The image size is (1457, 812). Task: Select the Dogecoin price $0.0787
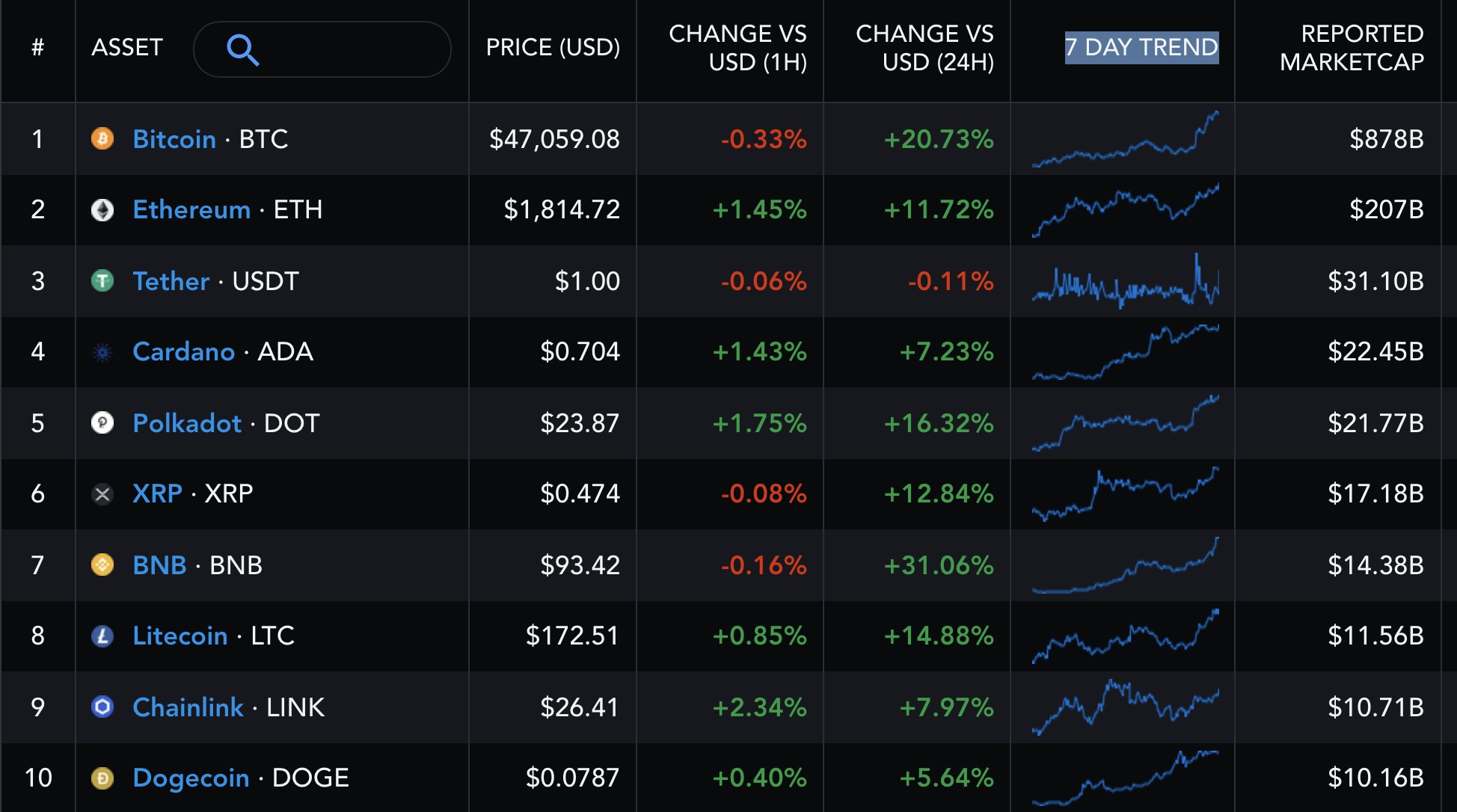coord(572,778)
